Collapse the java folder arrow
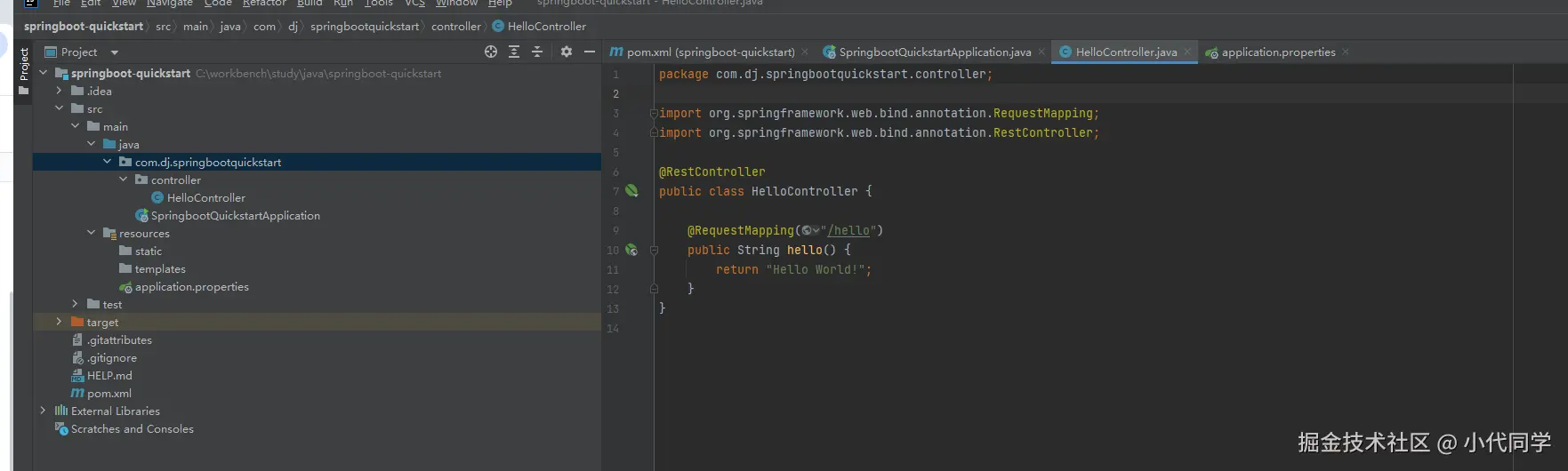This screenshot has height=471, width=1568. pos(91,144)
